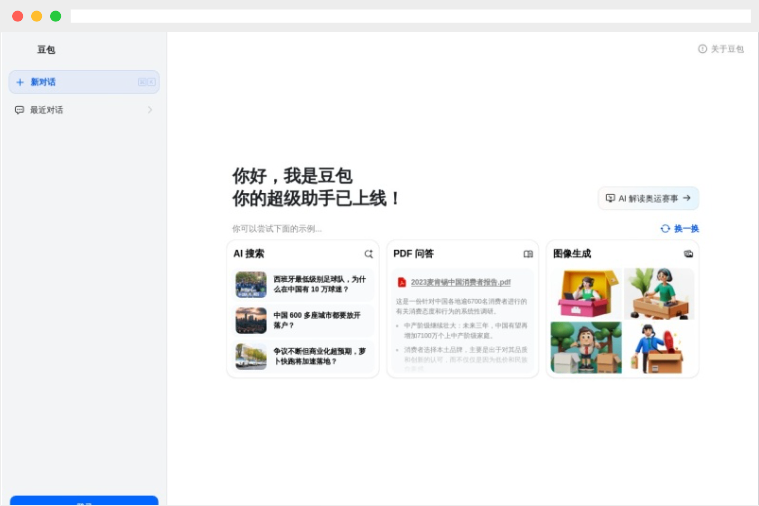Click the search icon in AI 搜索 card
The image size is (759, 506).
368,254
